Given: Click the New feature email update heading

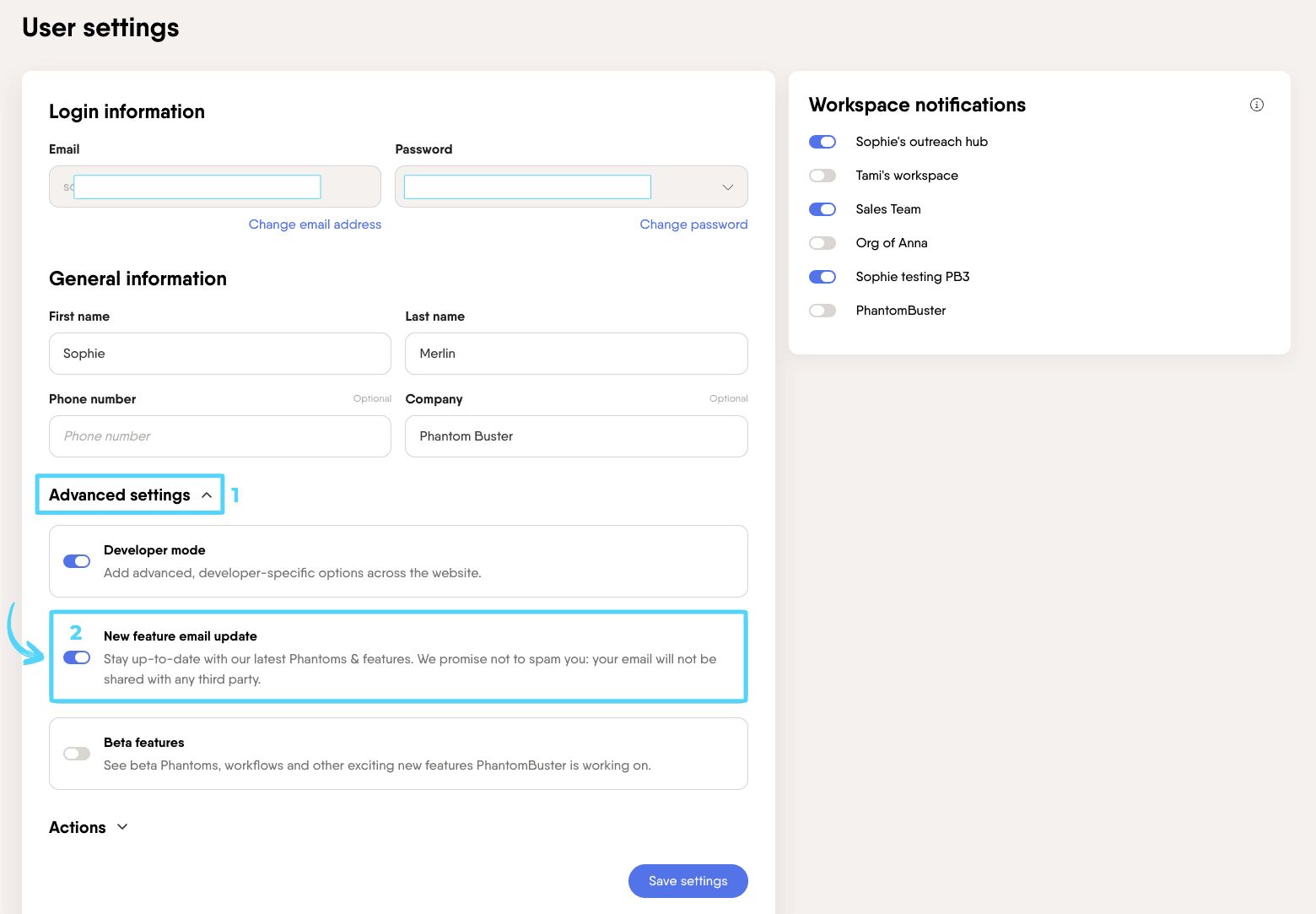Looking at the screenshot, I should 181,636.
